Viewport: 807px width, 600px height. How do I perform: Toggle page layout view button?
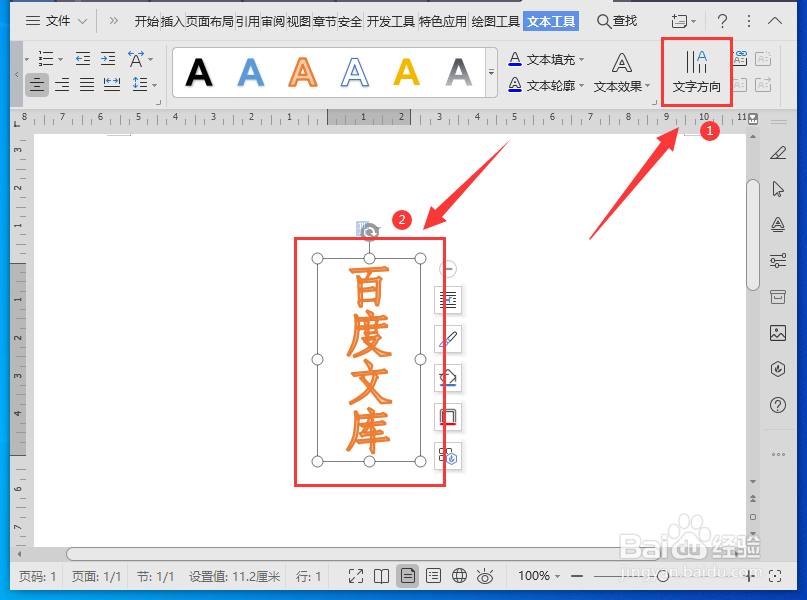[x=408, y=576]
